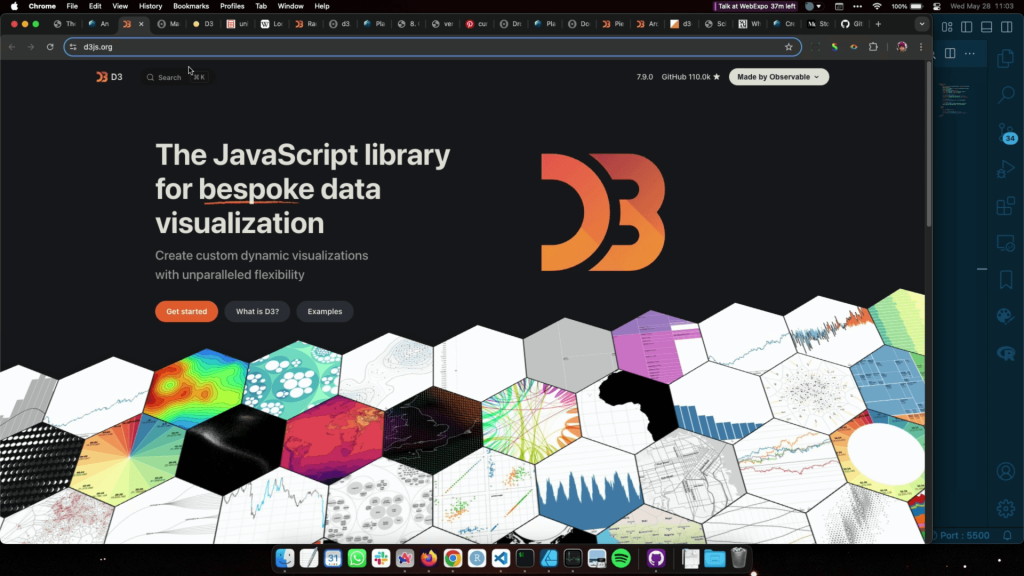Viewport: 1024px width, 576px height.
Task: Open VS Code Search in activity bar
Action: pos(1006,95)
